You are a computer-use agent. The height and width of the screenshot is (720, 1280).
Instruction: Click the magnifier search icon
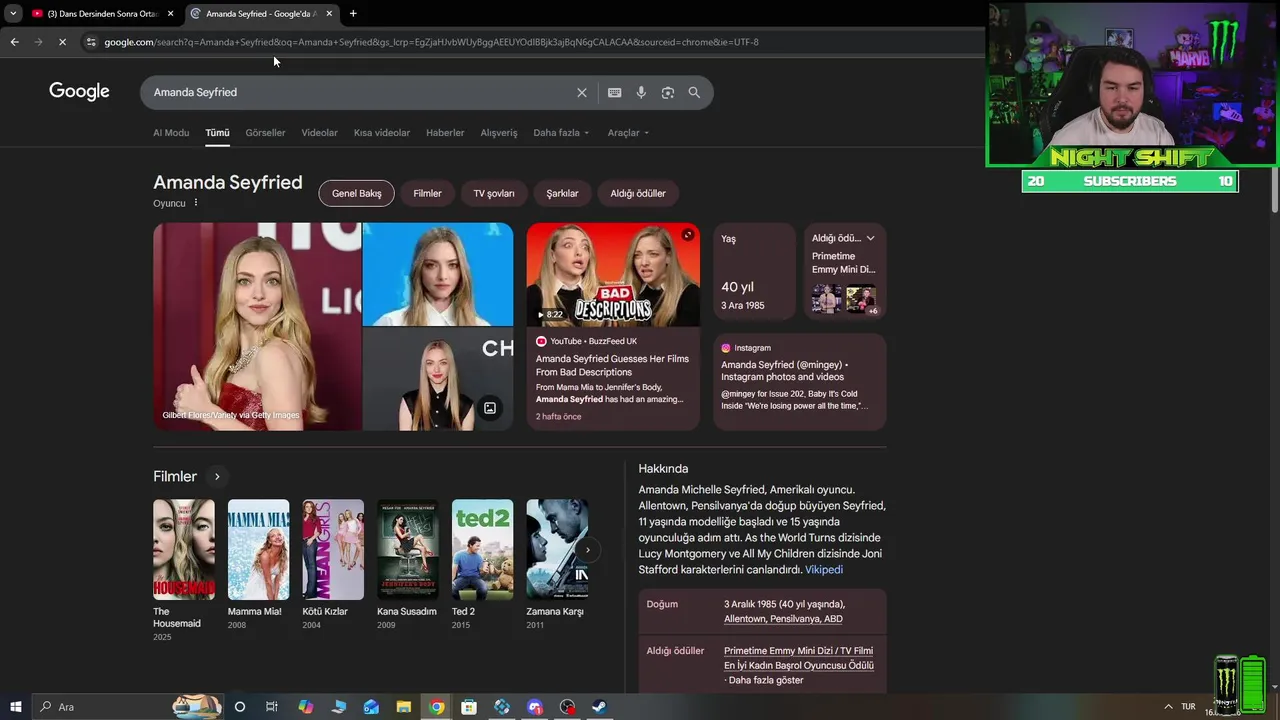[694, 92]
